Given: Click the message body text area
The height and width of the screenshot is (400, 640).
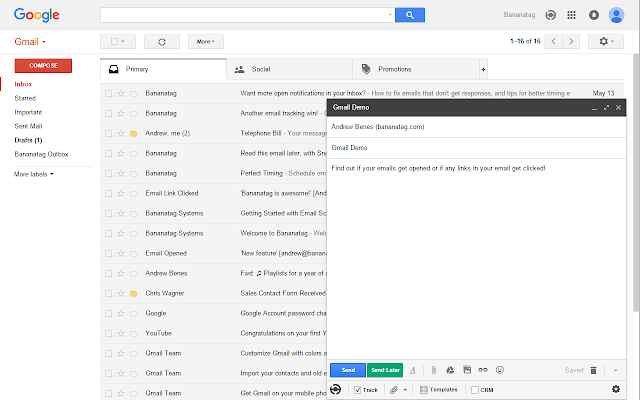Looking at the screenshot, I should click(x=476, y=259).
